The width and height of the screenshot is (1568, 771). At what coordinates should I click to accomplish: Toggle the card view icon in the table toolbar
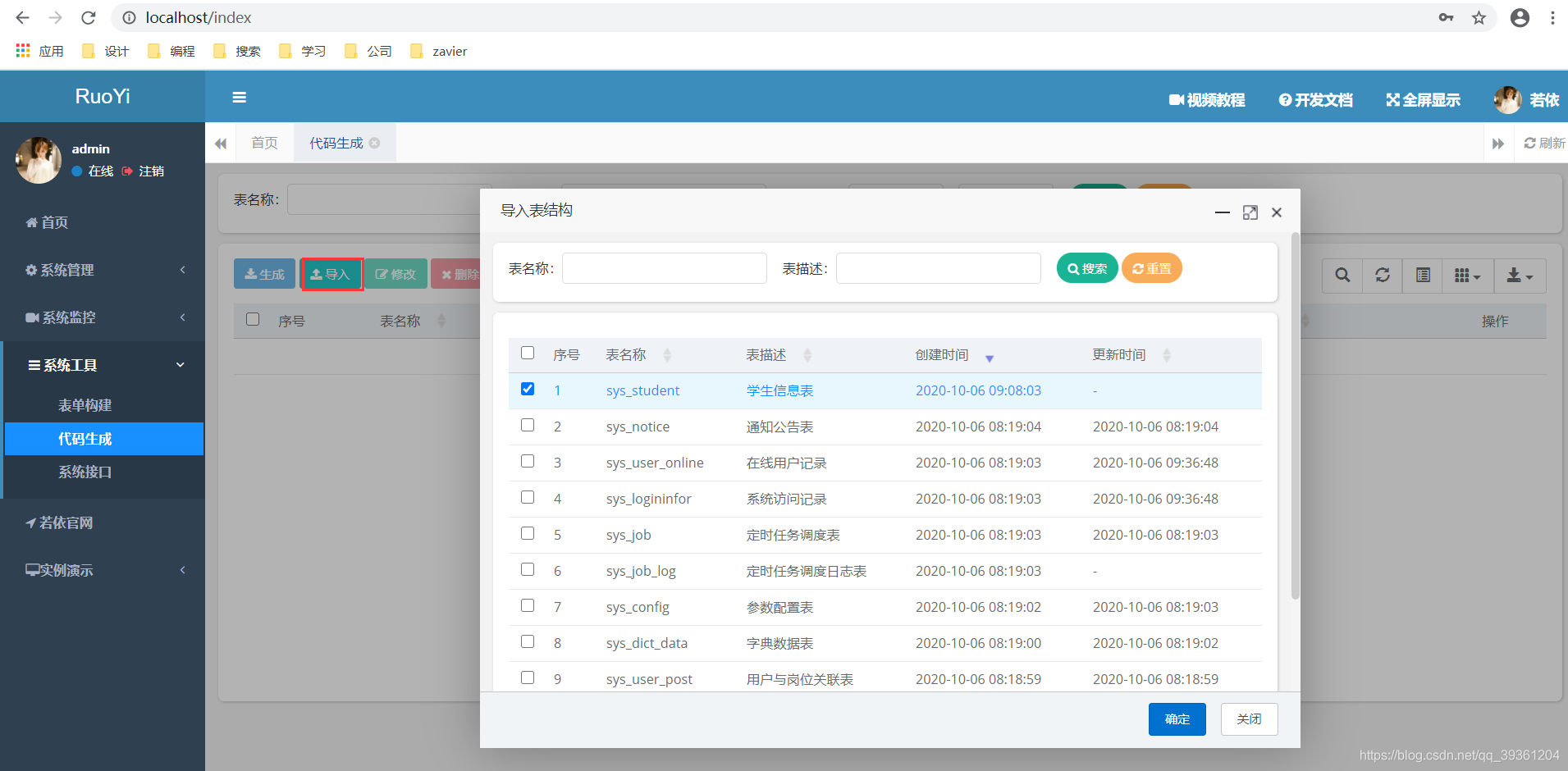tap(1423, 276)
